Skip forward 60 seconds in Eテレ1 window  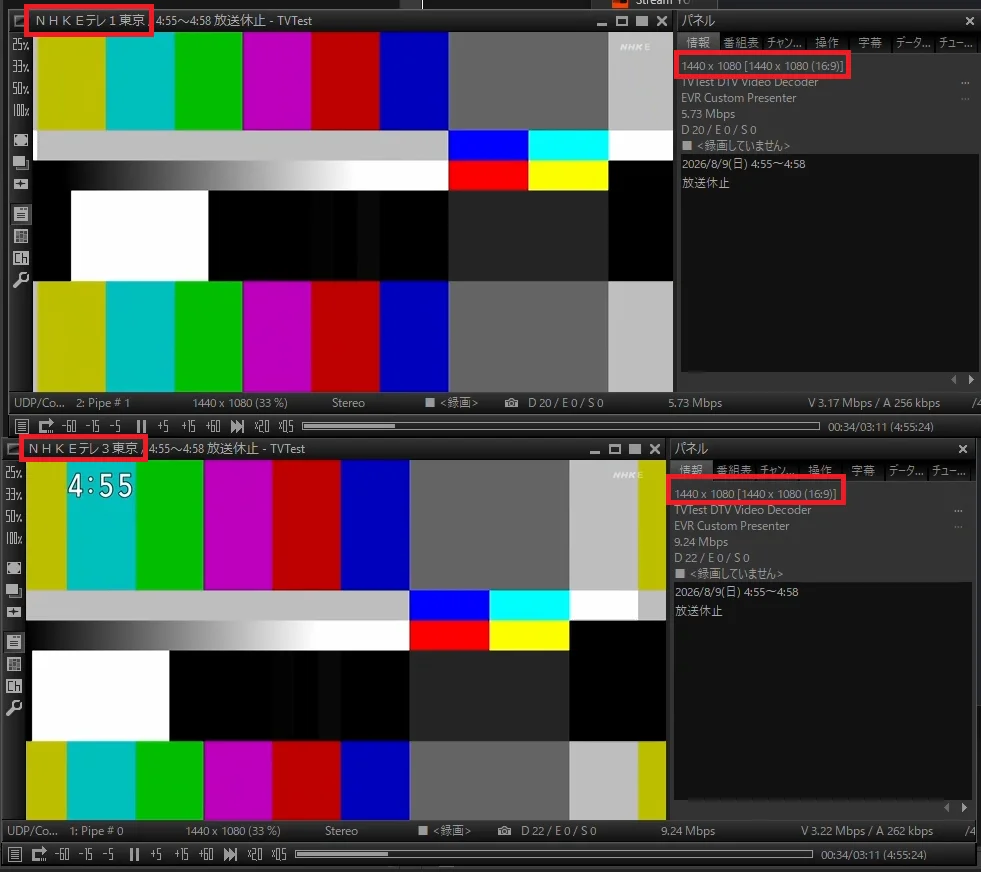pyautogui.click(x=213, y=427)
